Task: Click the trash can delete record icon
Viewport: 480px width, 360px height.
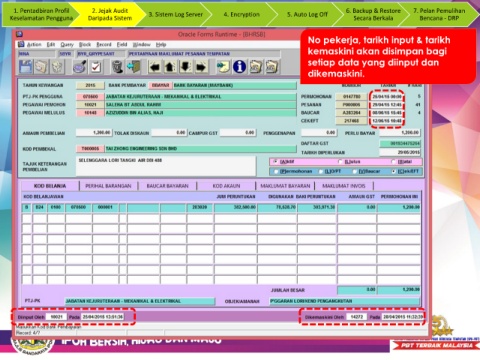Action: (117, 67)
